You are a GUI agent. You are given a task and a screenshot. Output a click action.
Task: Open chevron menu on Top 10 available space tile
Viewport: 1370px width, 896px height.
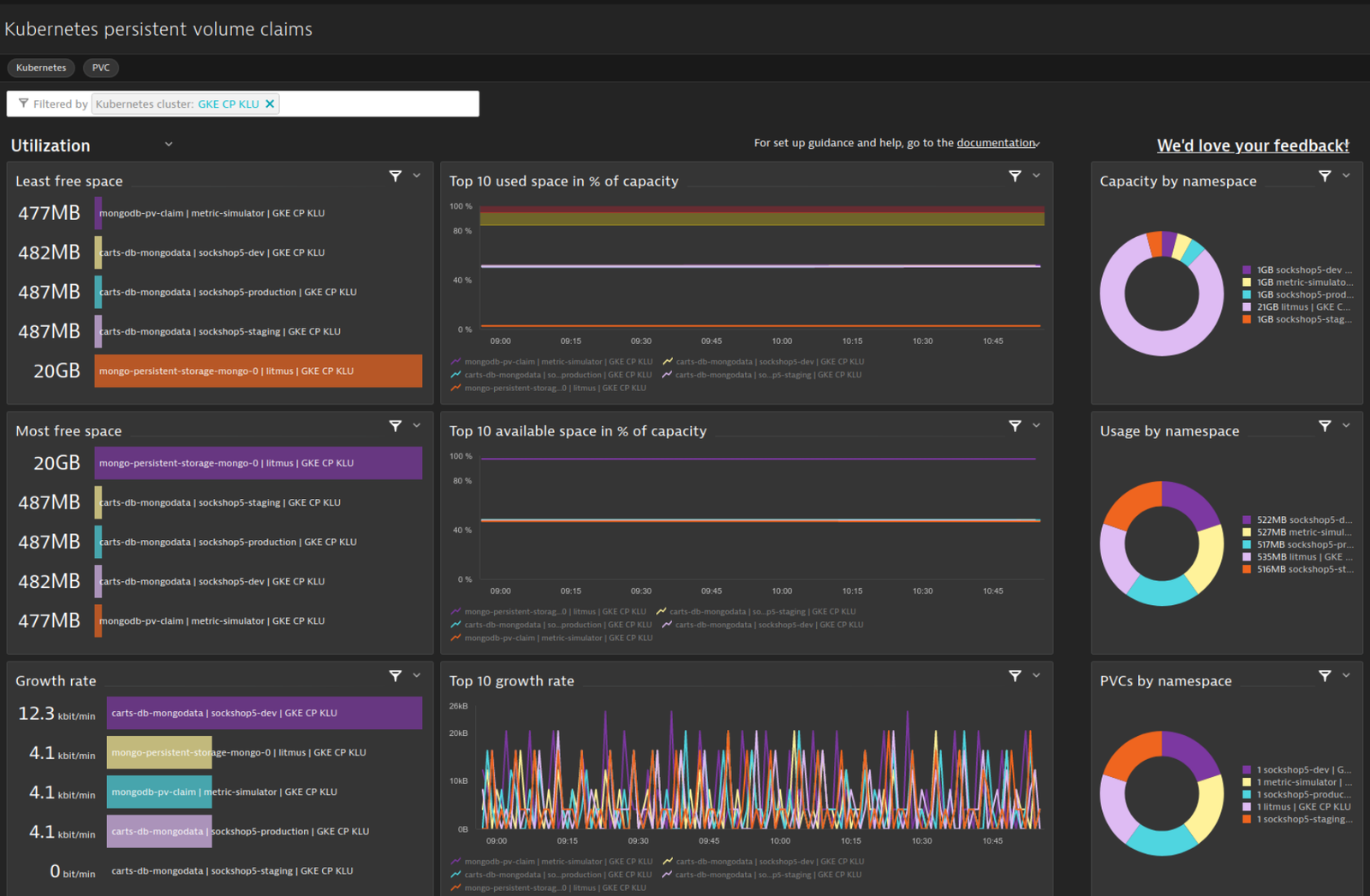[x=1036, y=425]
